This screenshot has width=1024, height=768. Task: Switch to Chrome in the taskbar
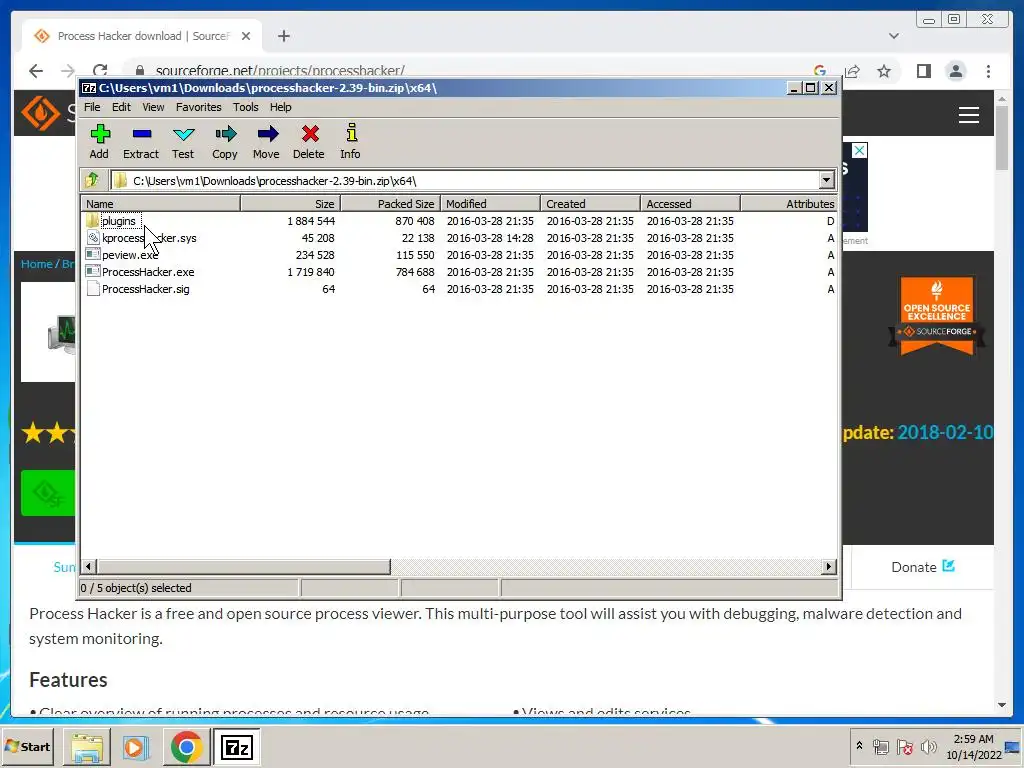tap(186, 746)
